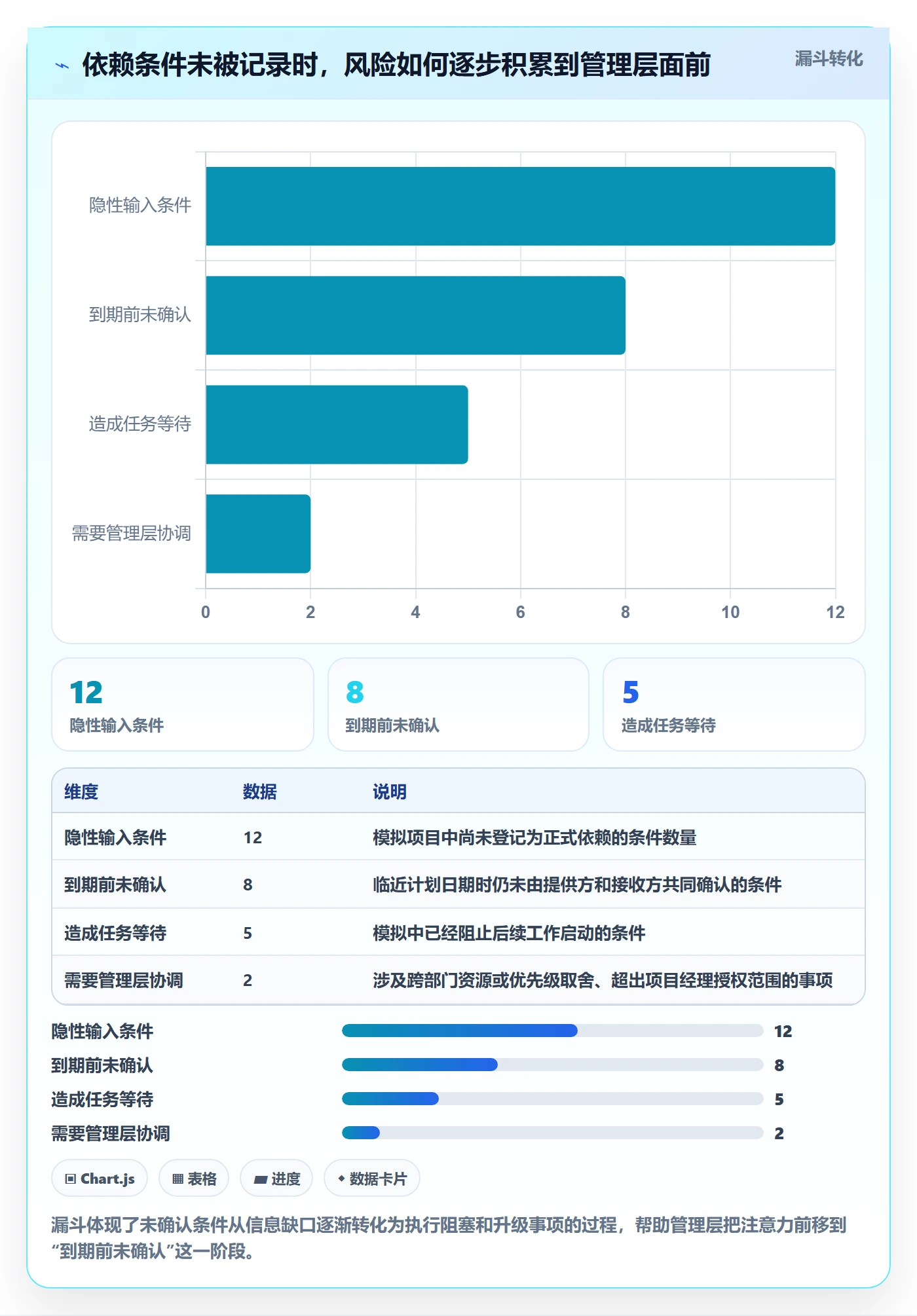Click the 到期前未确认 bar in the chart

tap(415, 316)
